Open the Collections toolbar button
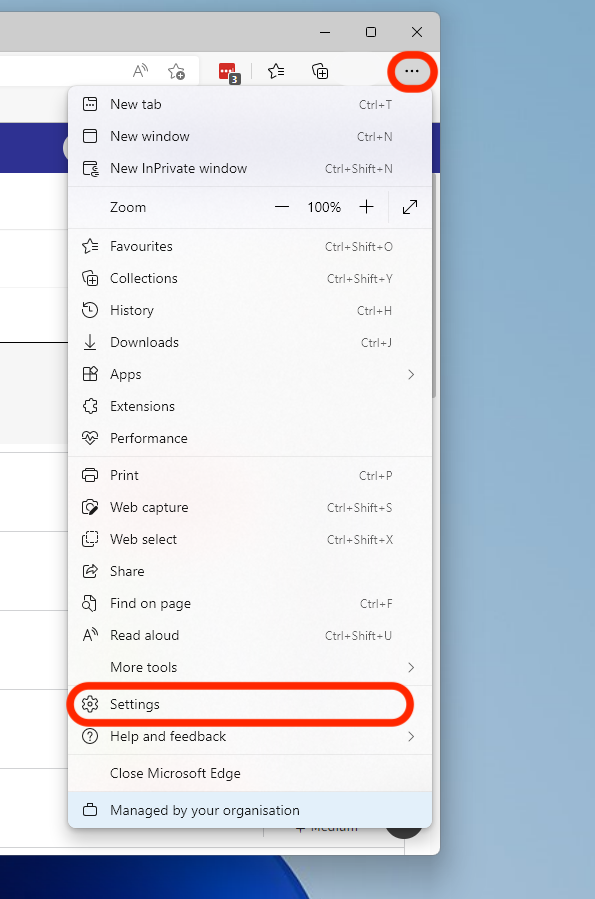 point(320,71)
